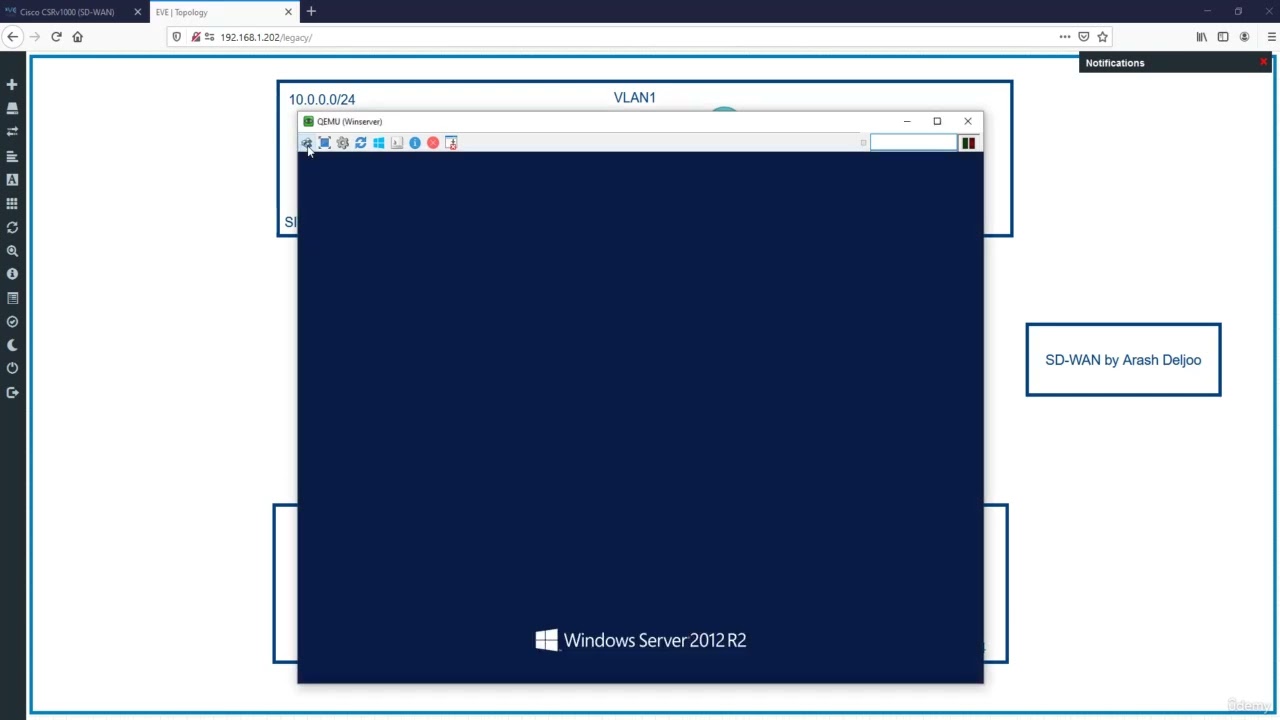Minimize the QEMU (Winserver) window
Screen dimensions: 1280x720
907,121
